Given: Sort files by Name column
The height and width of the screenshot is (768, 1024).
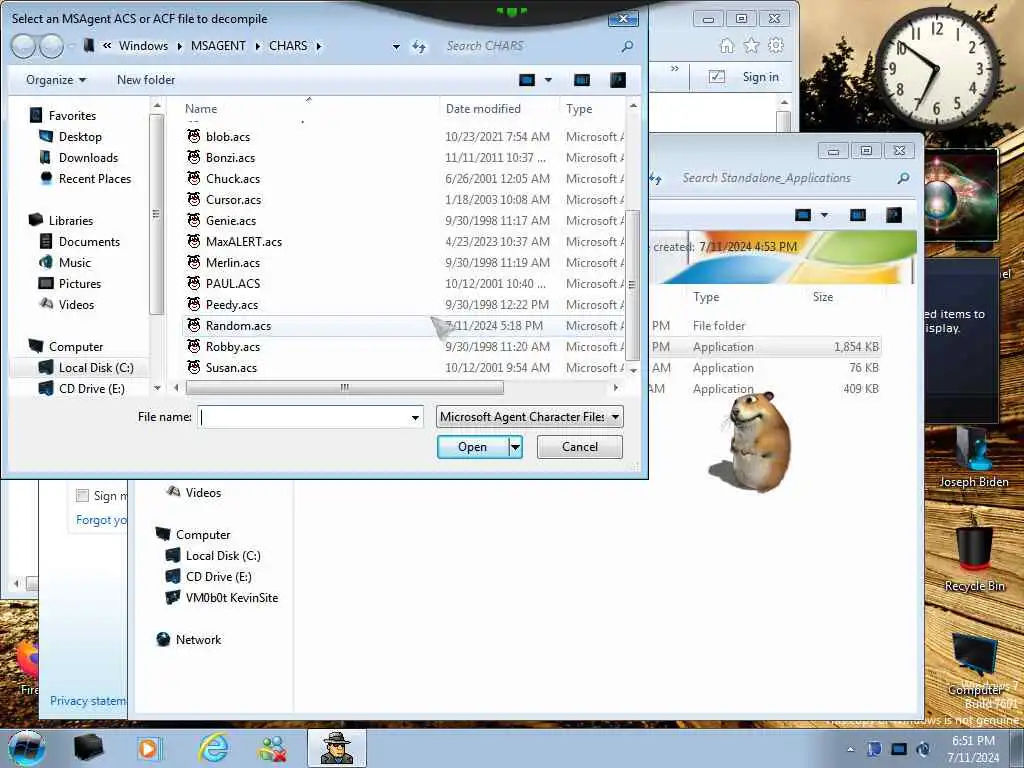Looking at the screenshot, I should (x=201, y=108).
